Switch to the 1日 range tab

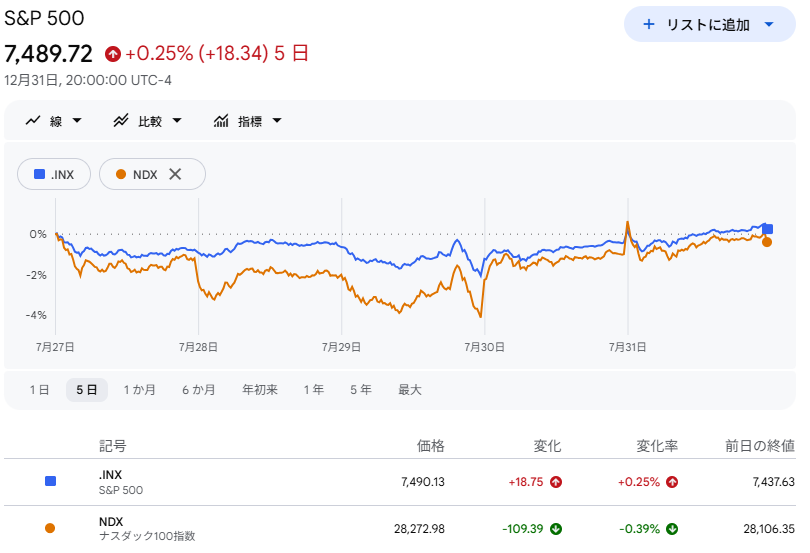pyautogui.click(x=39, y=390)
